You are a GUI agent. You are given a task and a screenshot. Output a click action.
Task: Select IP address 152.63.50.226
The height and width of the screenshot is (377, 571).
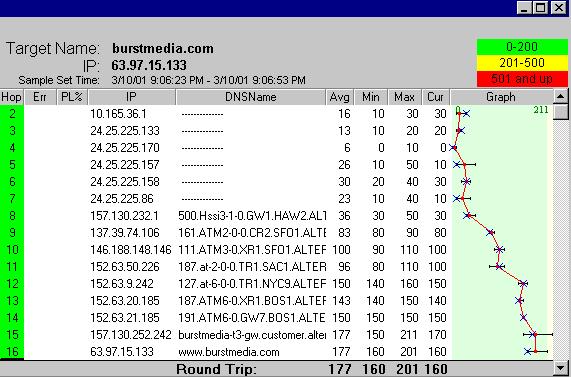[125, 267]
